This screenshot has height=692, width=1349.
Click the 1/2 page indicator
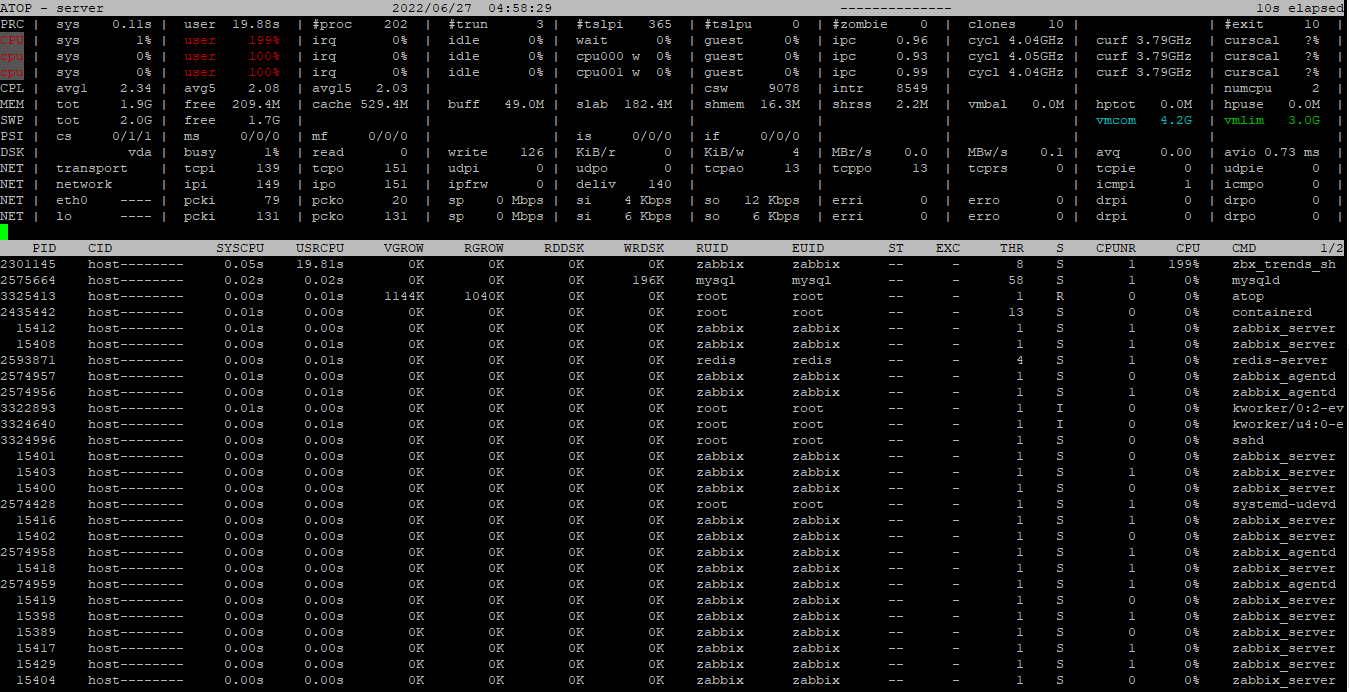click(x=1332, y=248)
